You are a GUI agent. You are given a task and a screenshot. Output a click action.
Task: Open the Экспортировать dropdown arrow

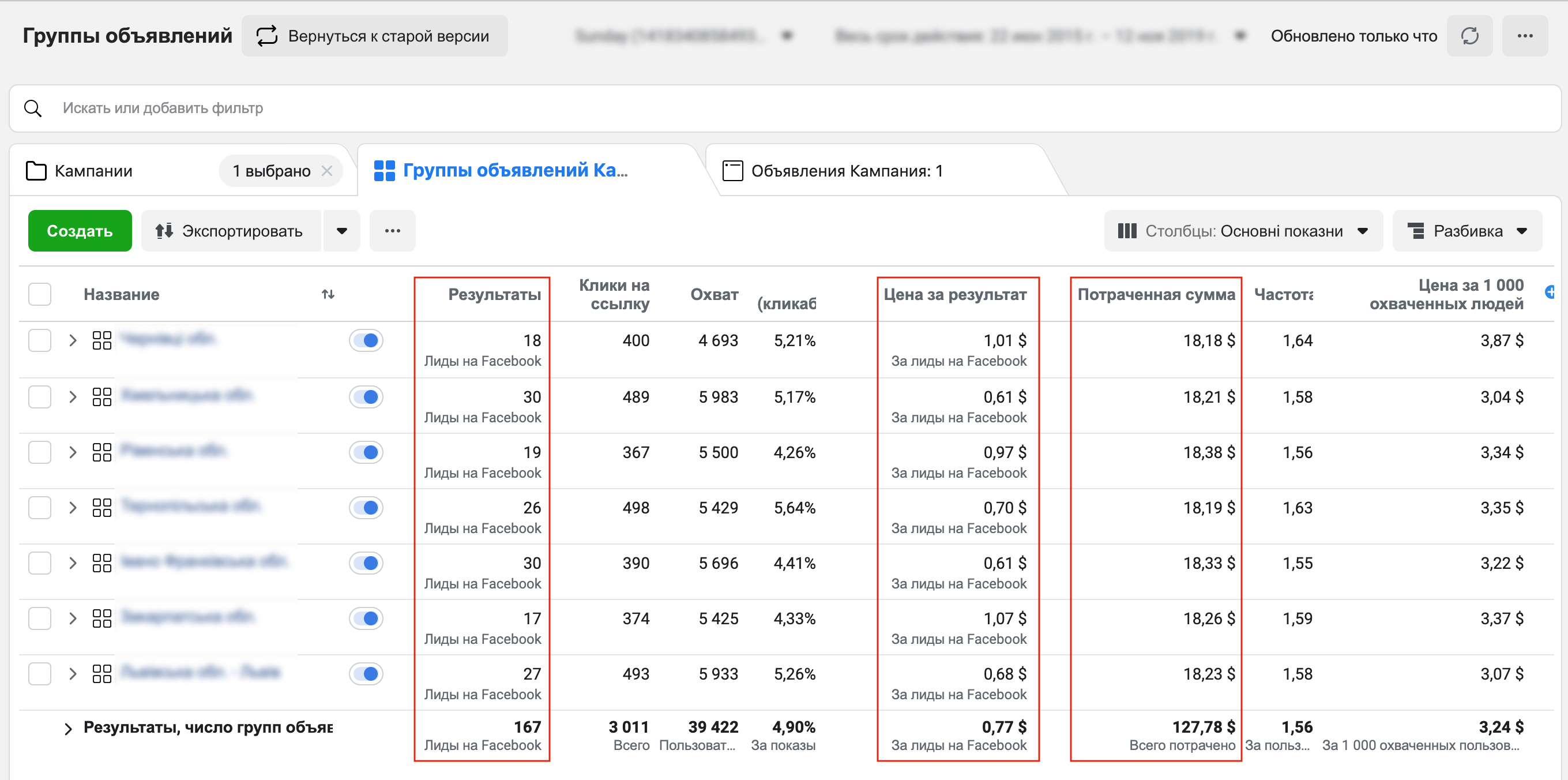341,231
